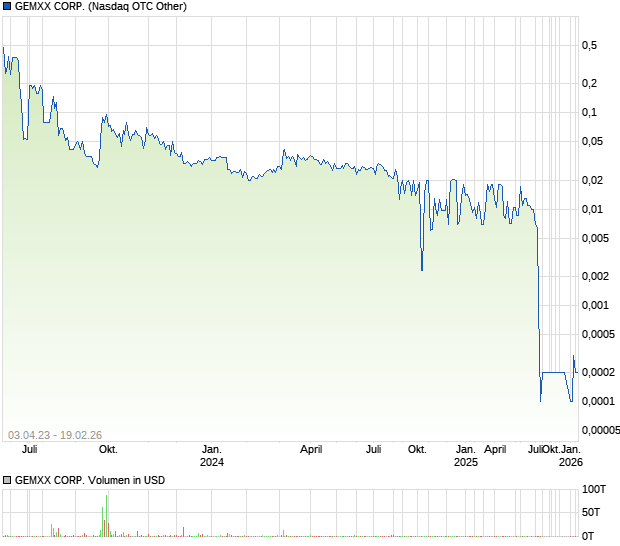The image size is (620, 546).
Task: Click the GEMXX CORP. Volumen in USD label
Action: click(90, 480)
